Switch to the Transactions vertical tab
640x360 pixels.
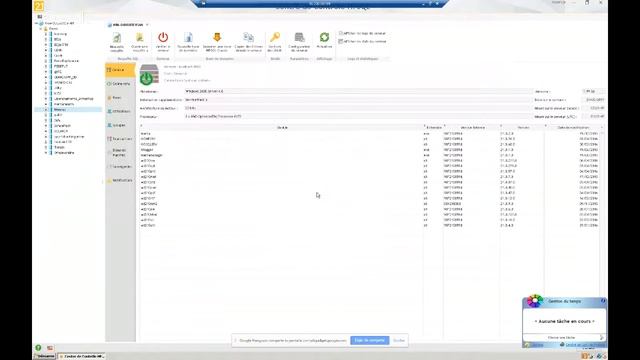[x=120, y=139]
